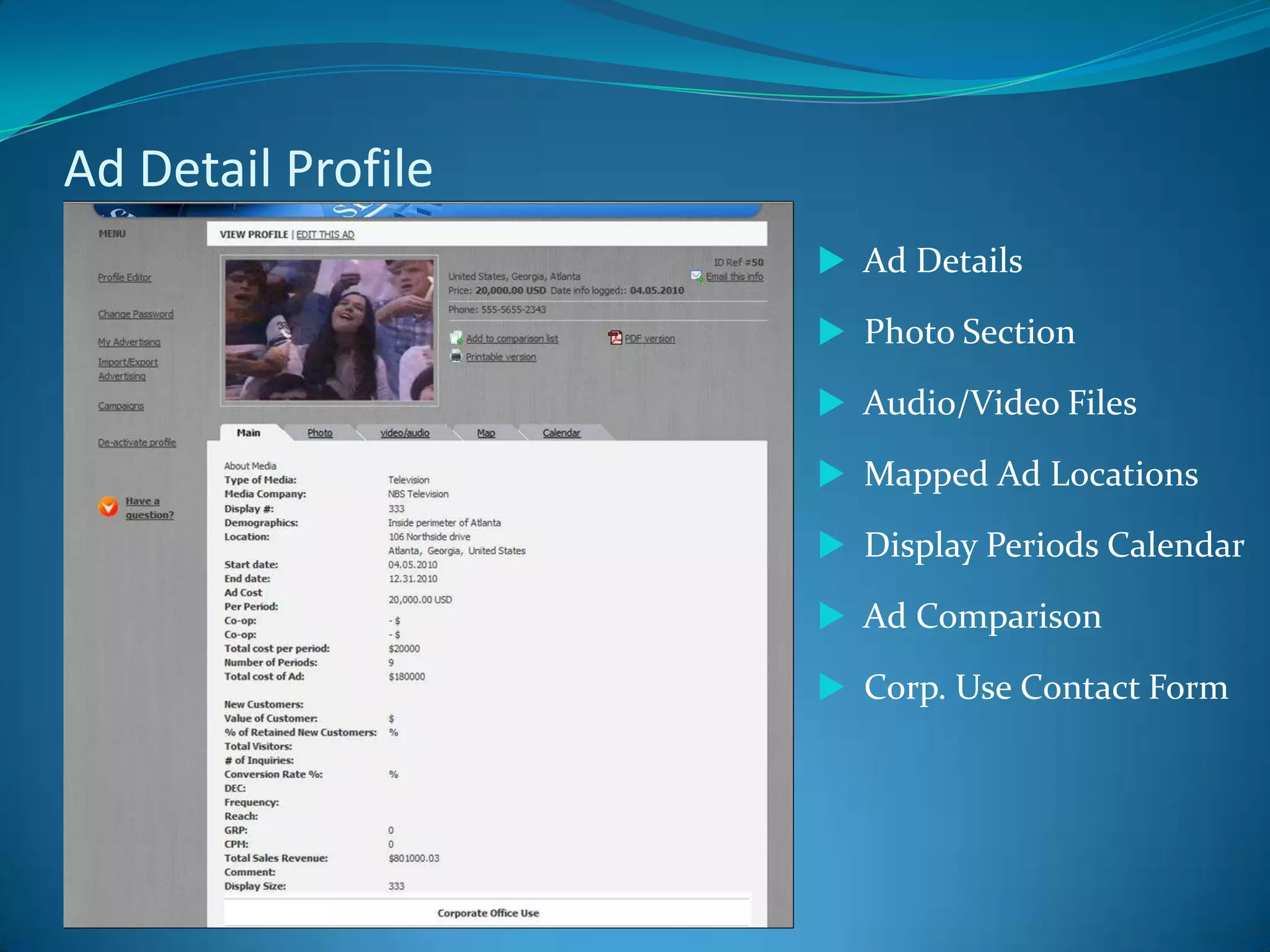Open the Calendar tab

(562, 433)
